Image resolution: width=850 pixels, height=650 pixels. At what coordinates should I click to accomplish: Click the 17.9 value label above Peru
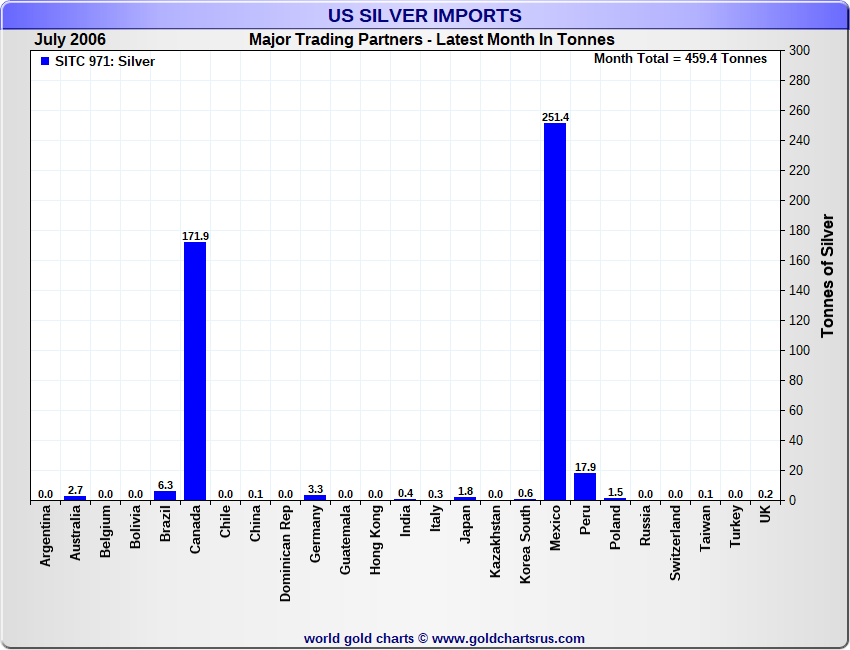585,466
